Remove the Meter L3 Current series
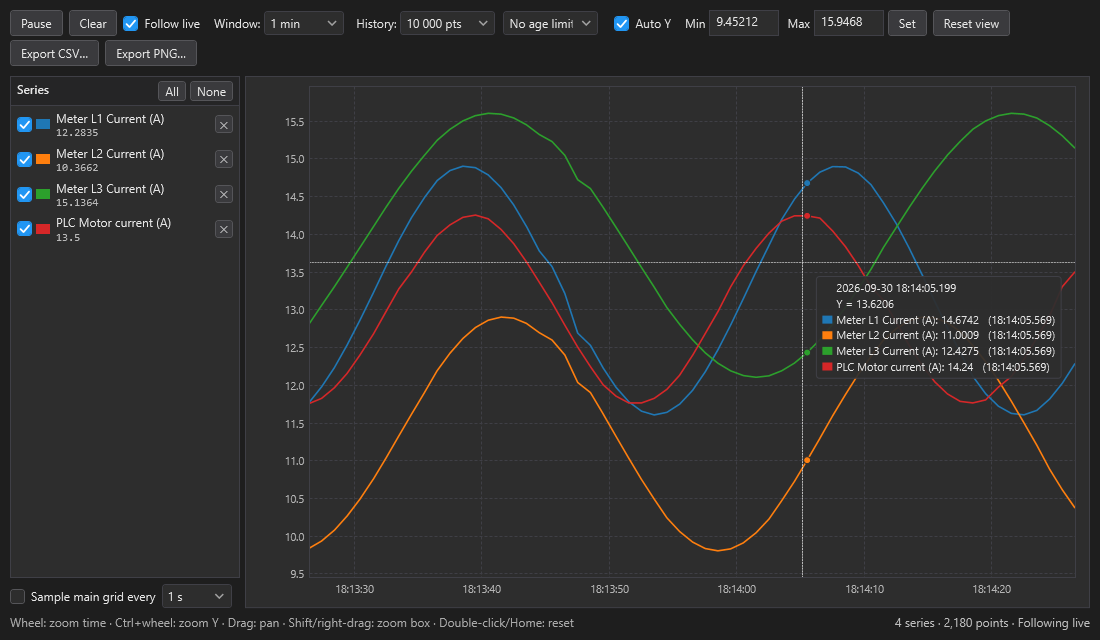 click(224, 194)
